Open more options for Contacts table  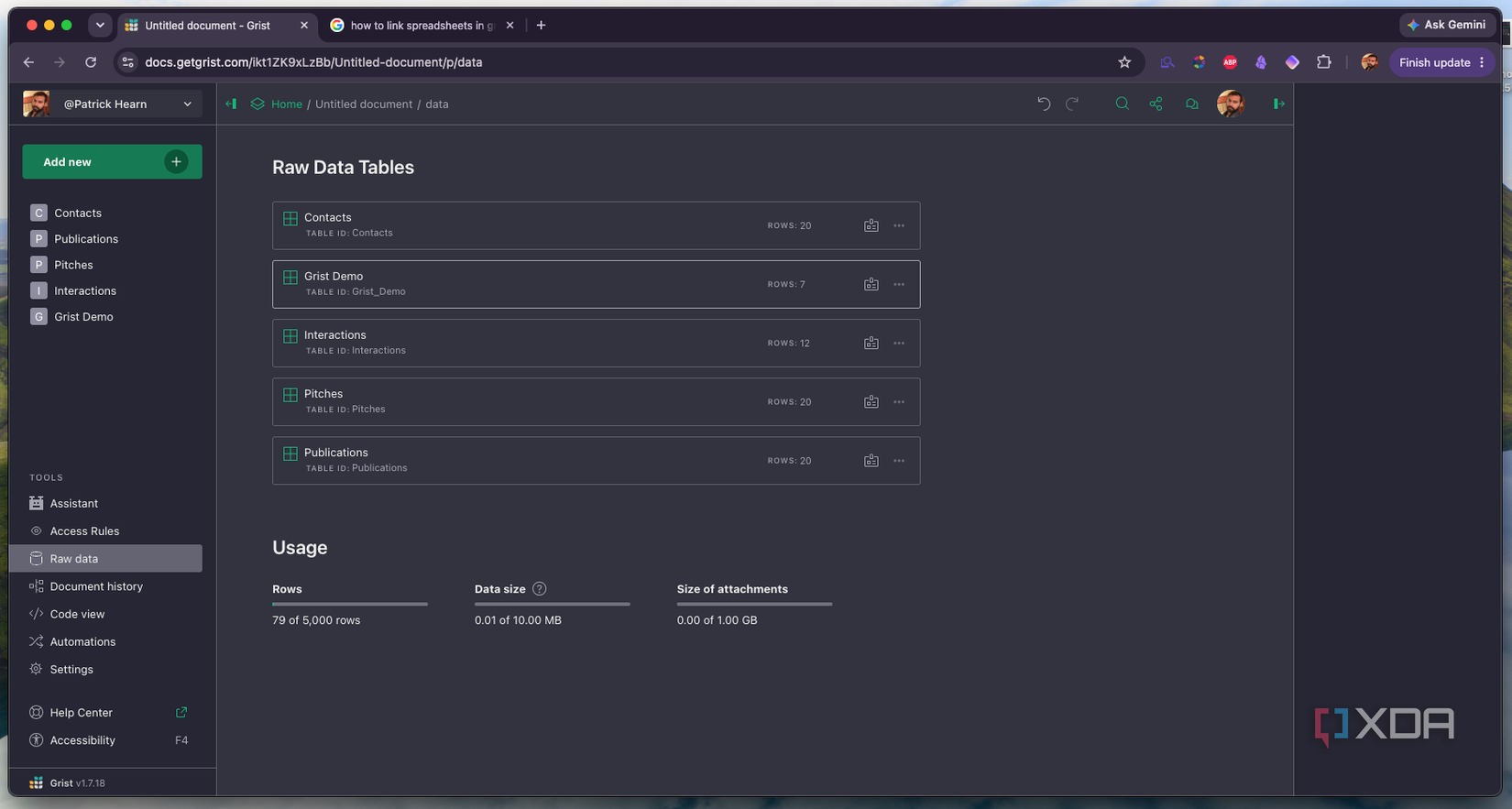coord(899,225)
